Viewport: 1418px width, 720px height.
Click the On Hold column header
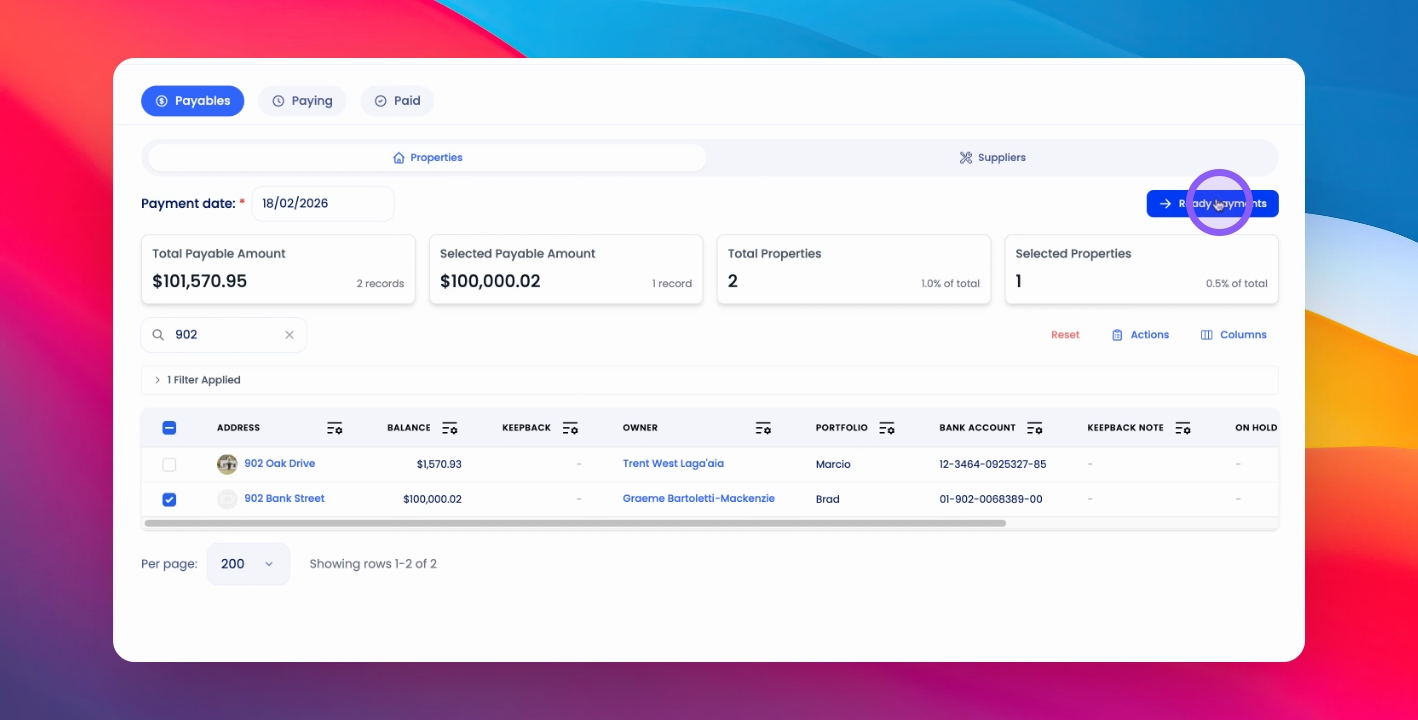1256,428
